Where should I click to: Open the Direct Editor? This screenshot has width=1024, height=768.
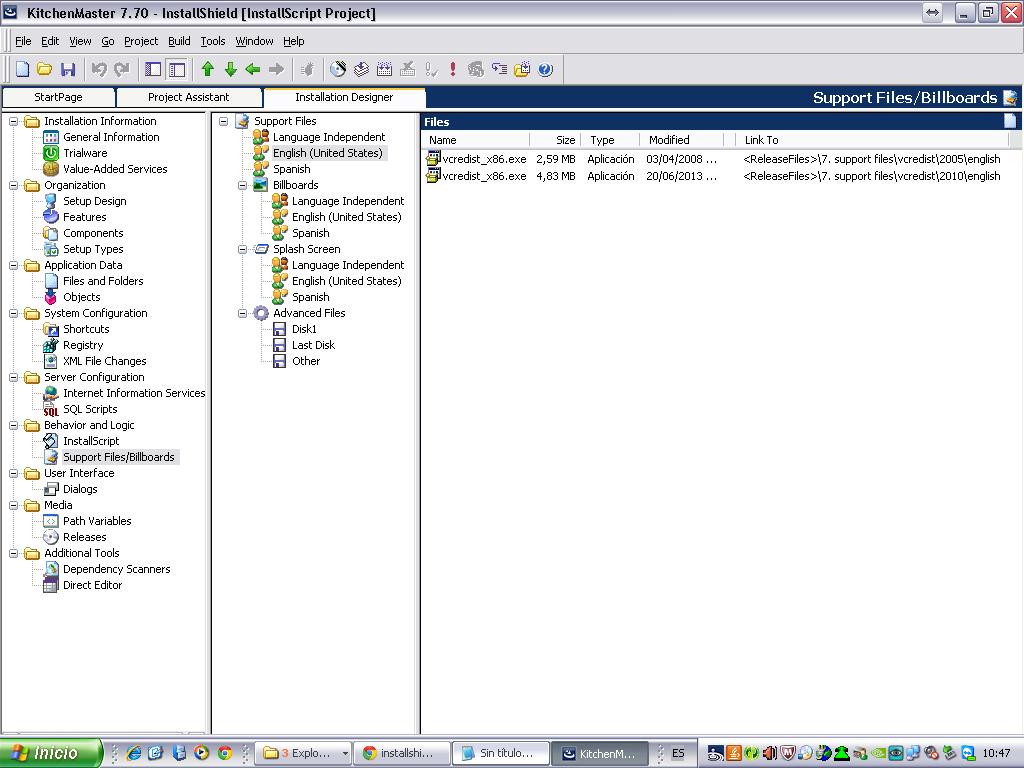92,585
